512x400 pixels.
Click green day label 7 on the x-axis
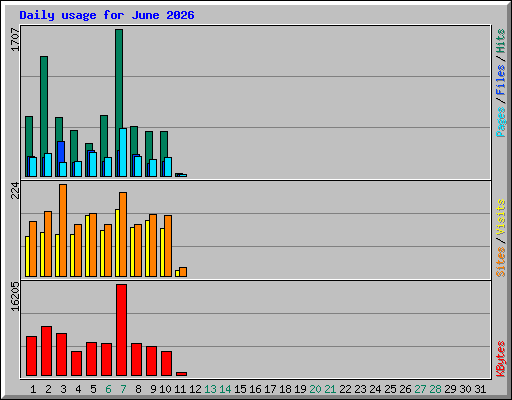[x=123, y=389]
